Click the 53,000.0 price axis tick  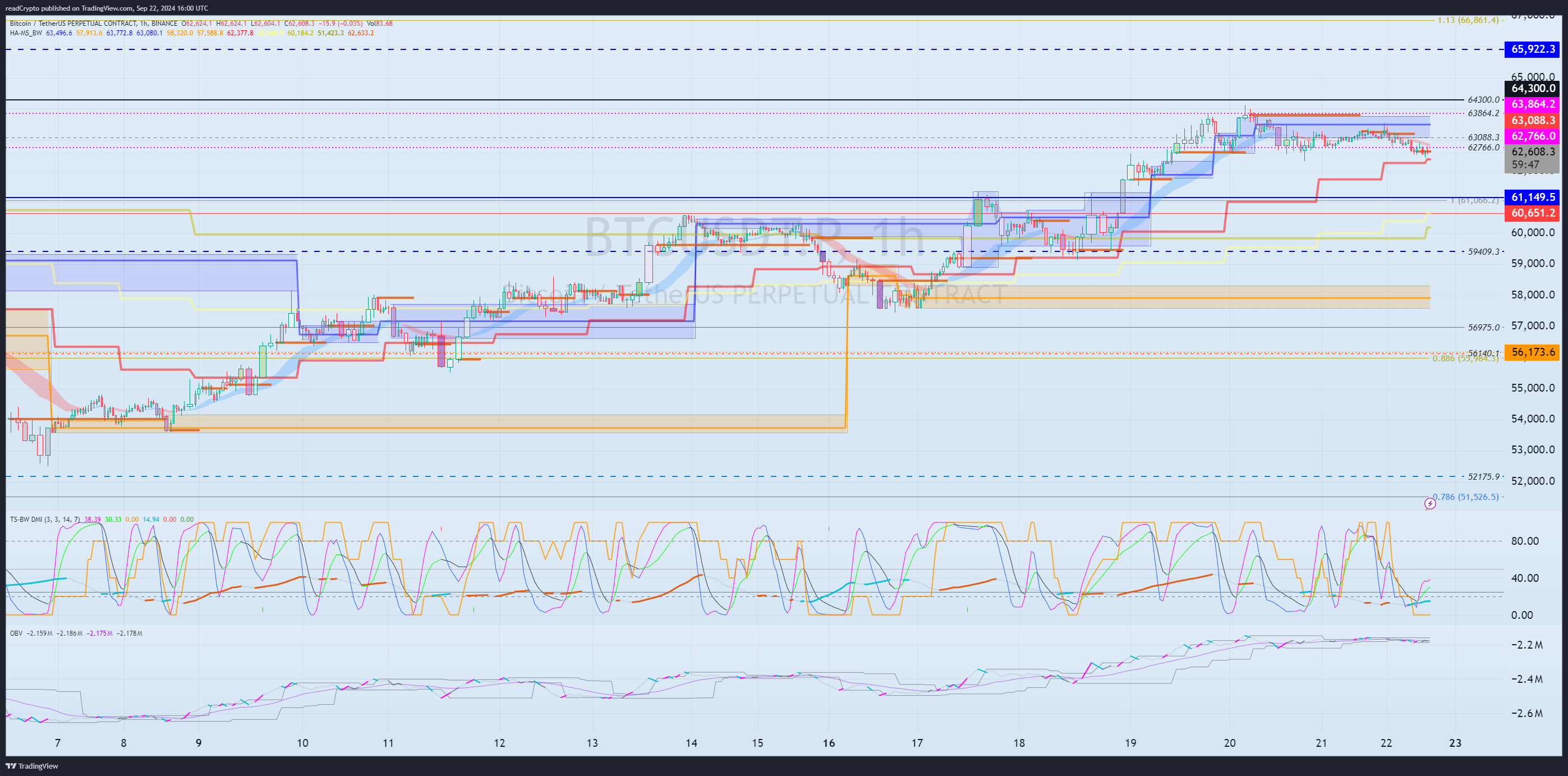click(1533, 450)
